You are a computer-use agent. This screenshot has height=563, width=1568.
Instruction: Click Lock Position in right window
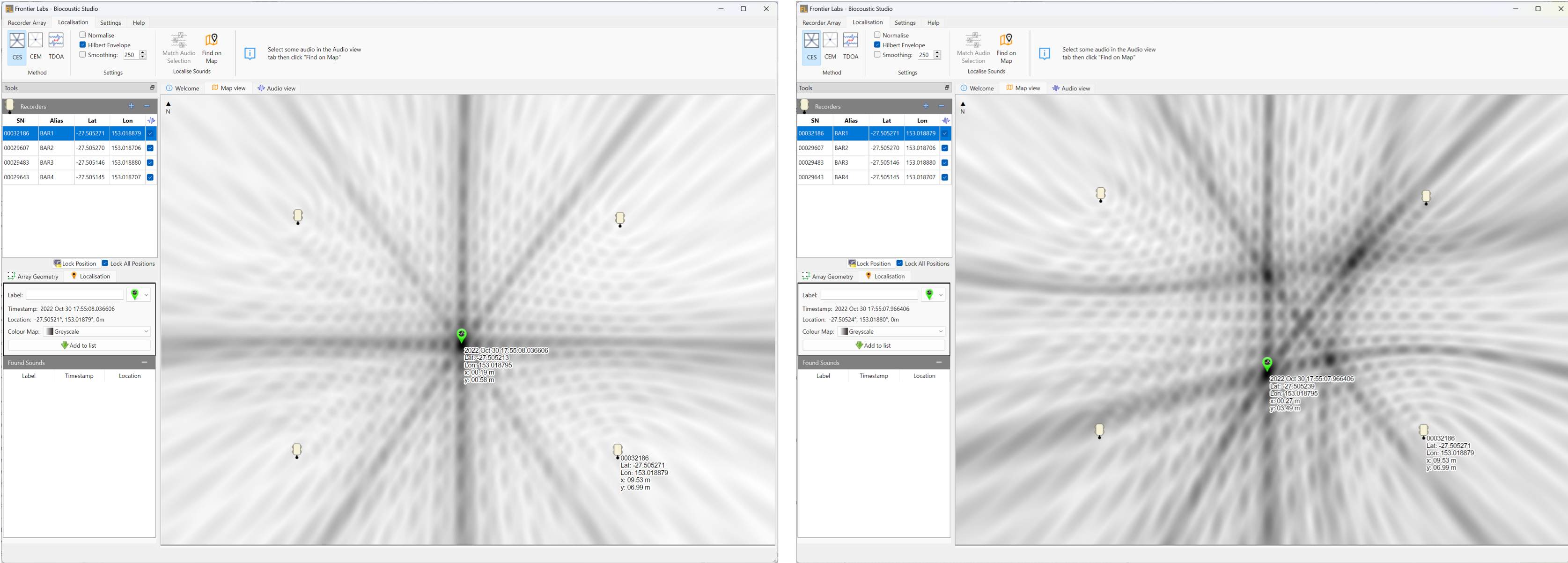point(870,263)
